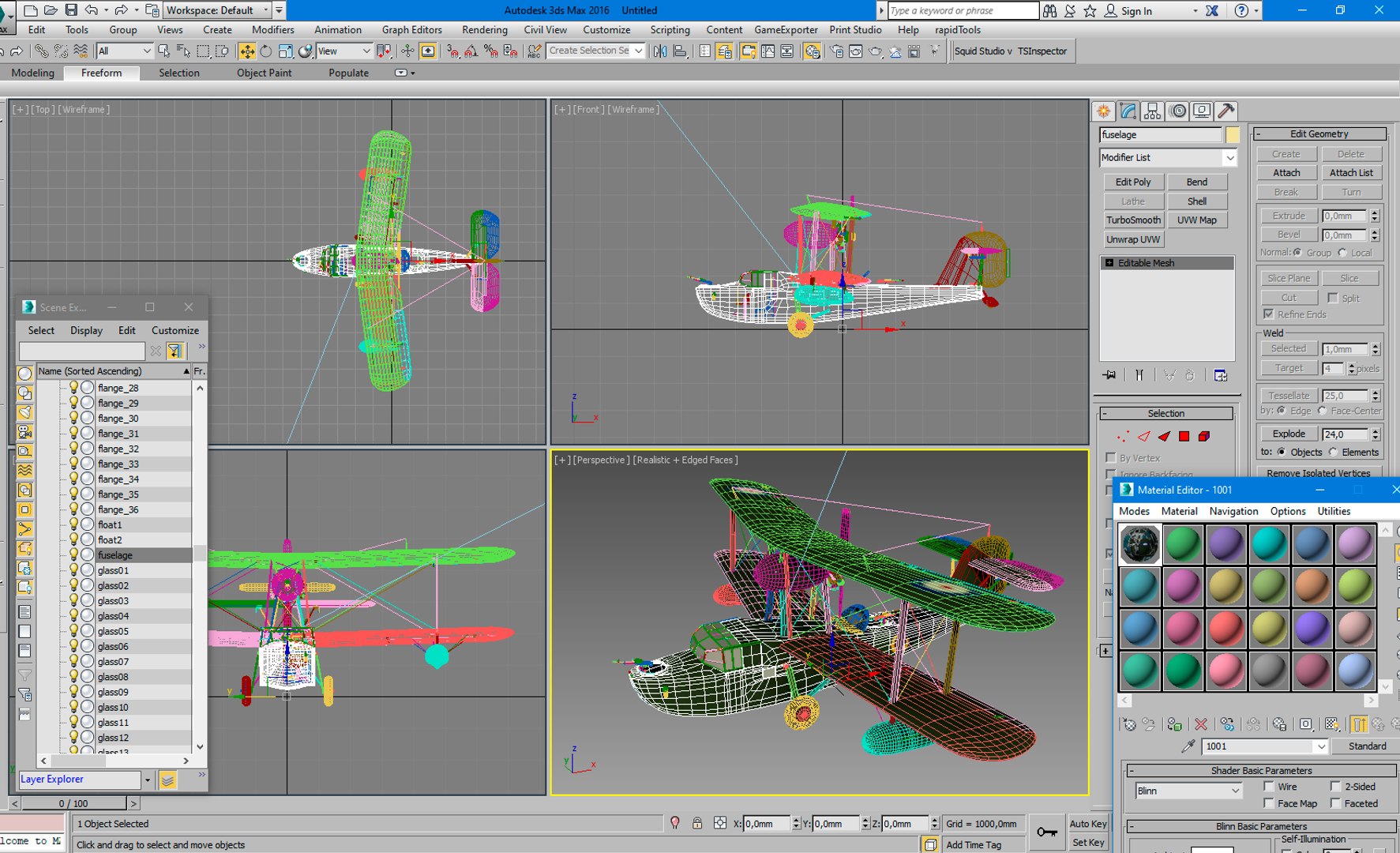
Task: Enable the 2-Sided checkbox
Action: [1335, 787]
